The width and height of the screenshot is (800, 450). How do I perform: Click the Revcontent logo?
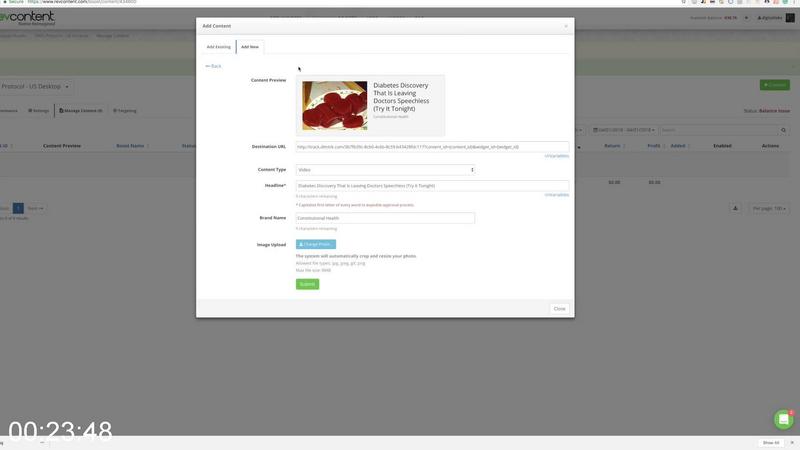(x=28, y=18)
